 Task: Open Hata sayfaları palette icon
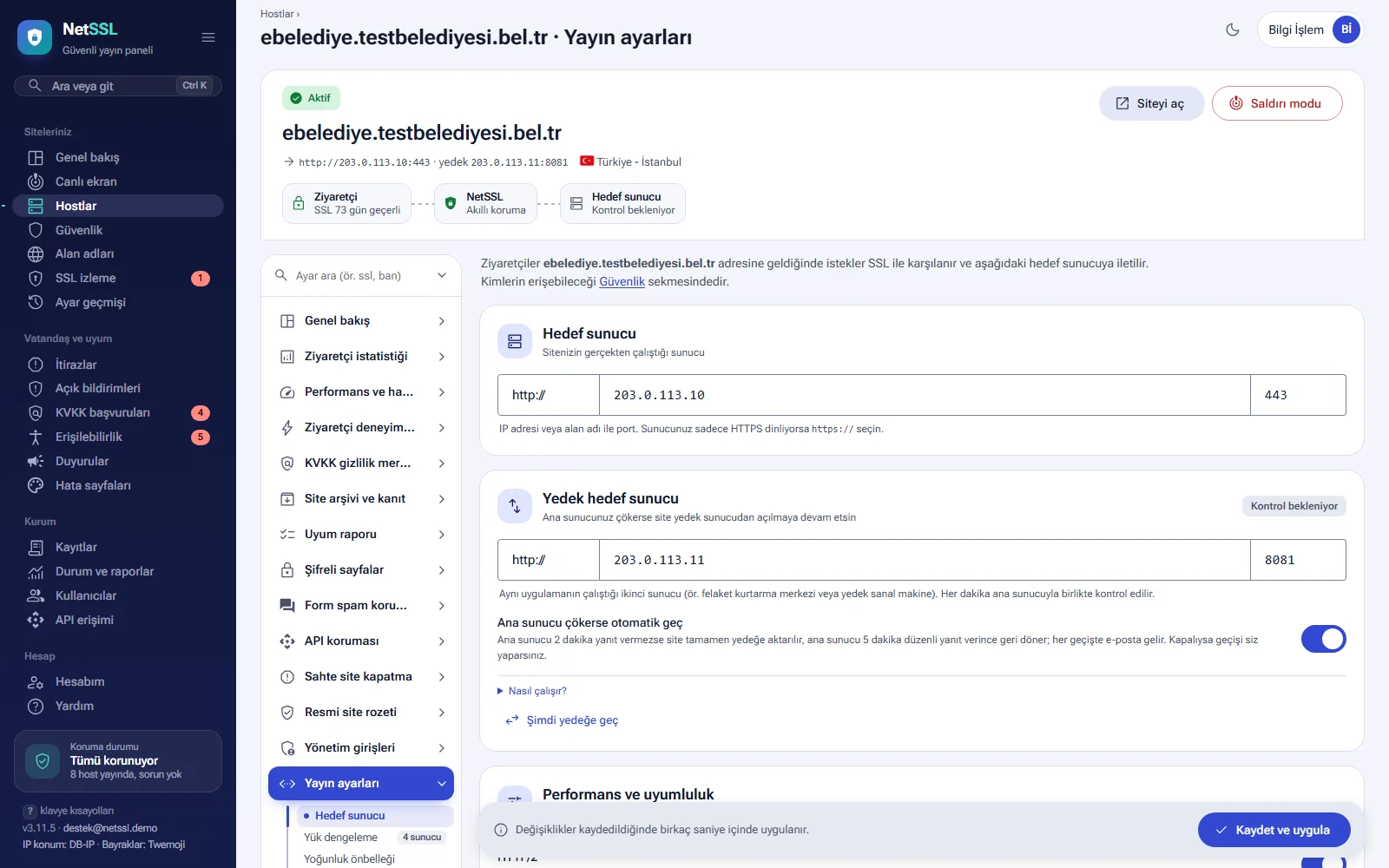pos(36,485)
